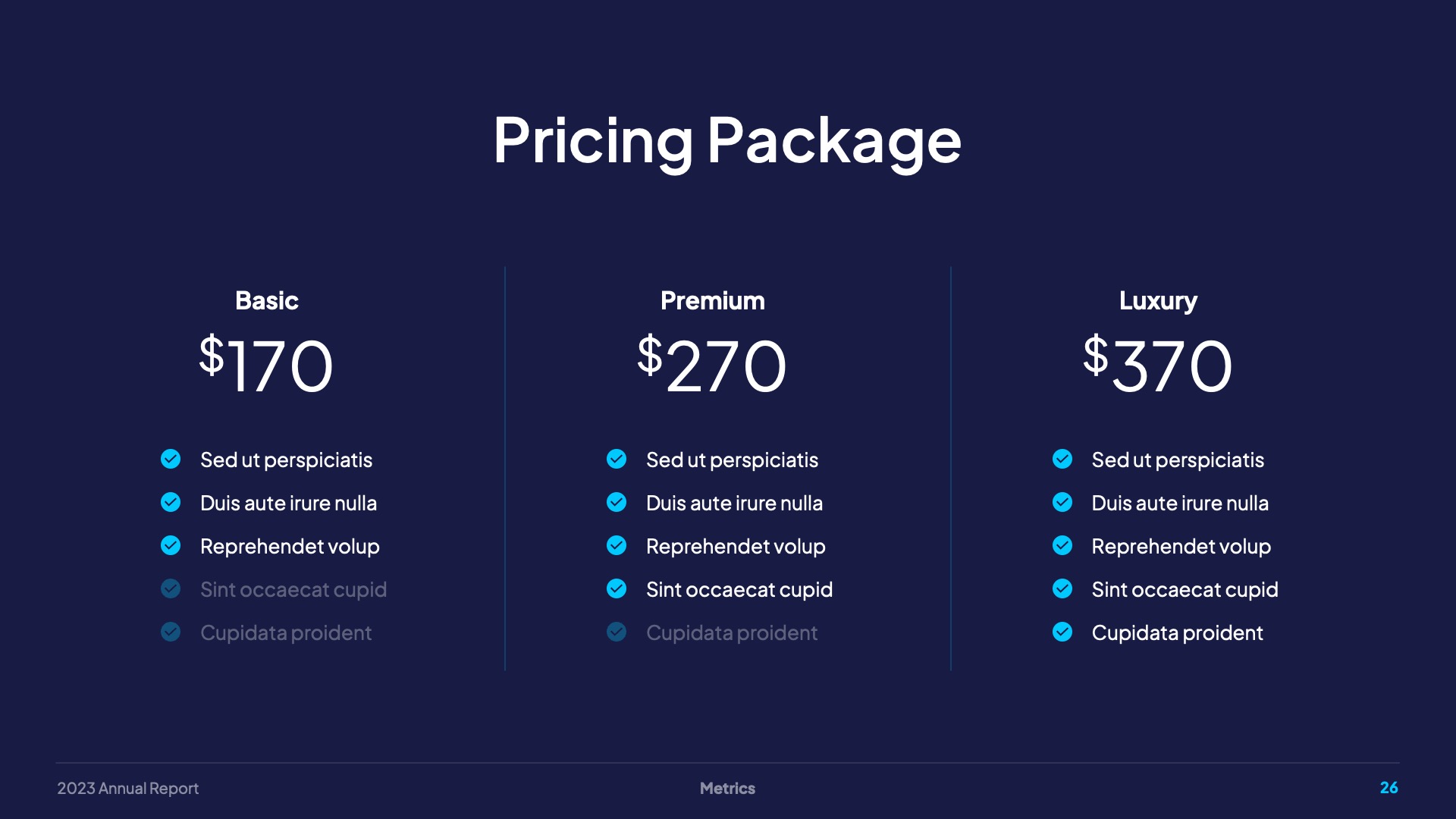Screen dimensions: 1456x819
Task: Click the checkmark beside Premium's Sint occaecat cupid
Action: (x=617, y=589)
